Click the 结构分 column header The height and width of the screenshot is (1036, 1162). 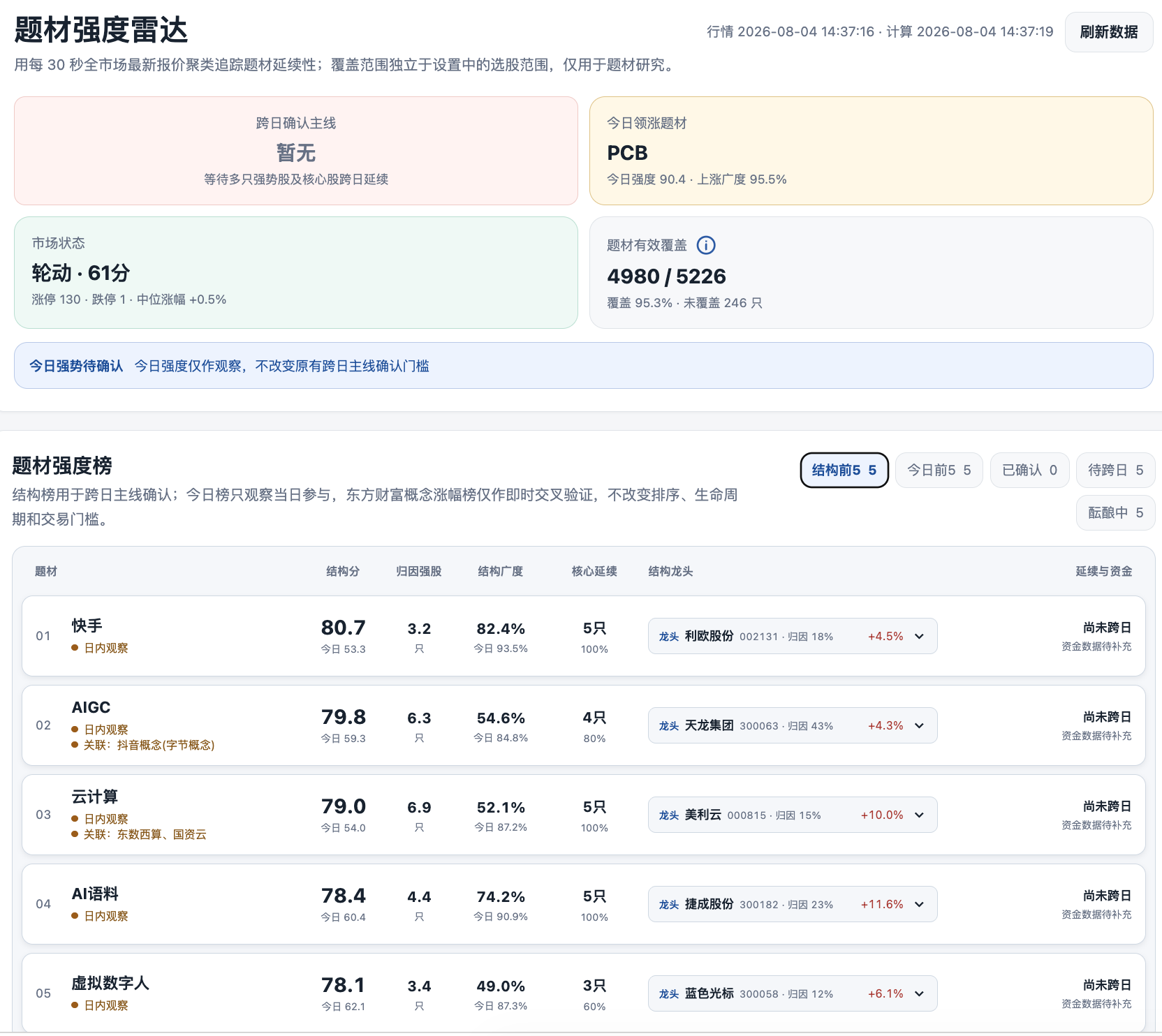(343, 571)
